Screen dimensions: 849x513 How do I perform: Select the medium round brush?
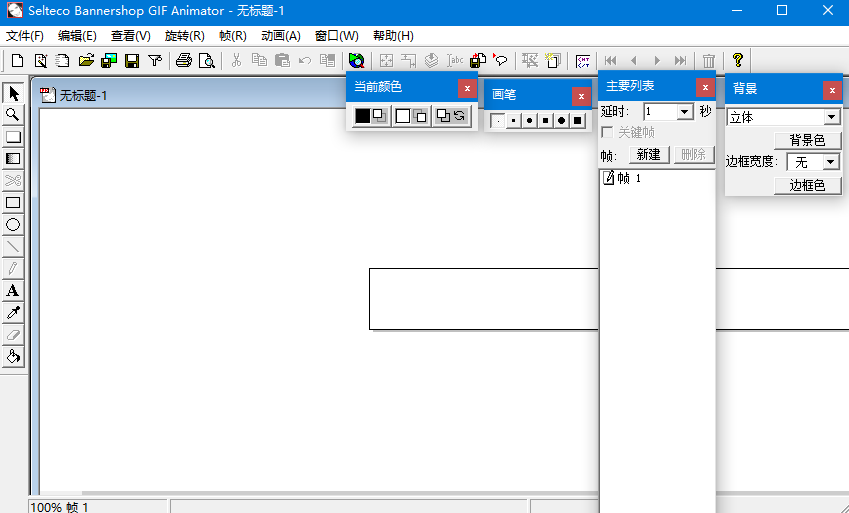tap(530, 121)
